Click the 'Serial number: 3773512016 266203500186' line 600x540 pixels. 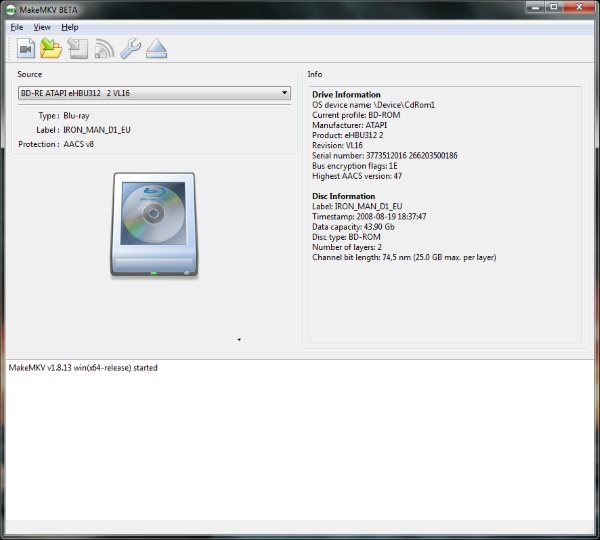coord(385,156)
